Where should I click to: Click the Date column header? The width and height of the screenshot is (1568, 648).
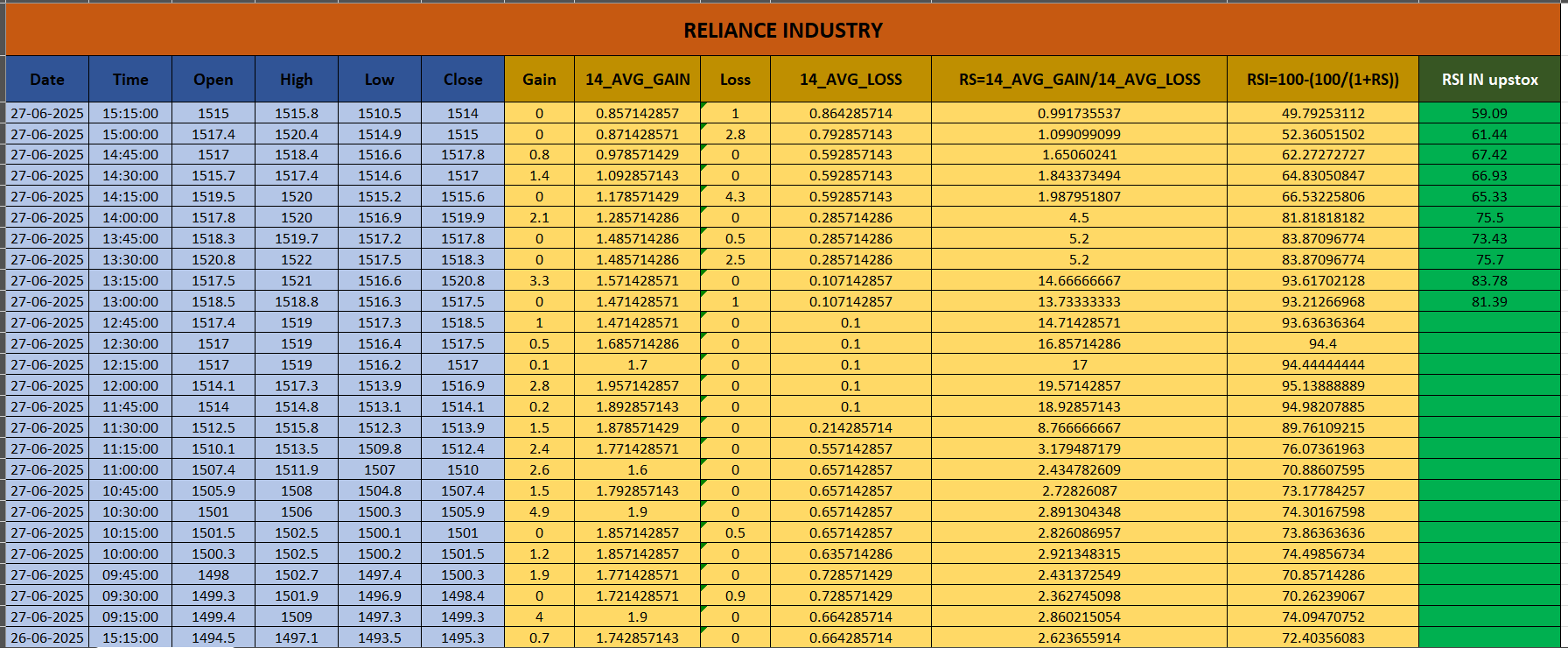coord(47,80)
